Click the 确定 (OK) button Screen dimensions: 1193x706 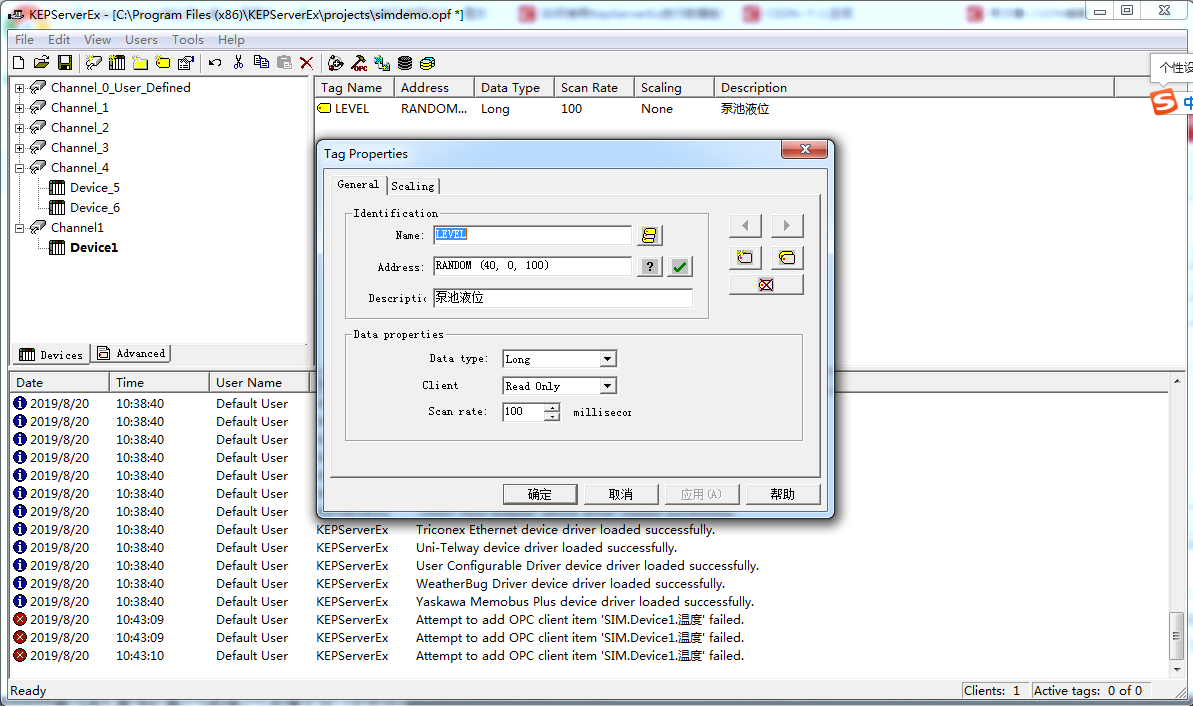coord(540,495)
